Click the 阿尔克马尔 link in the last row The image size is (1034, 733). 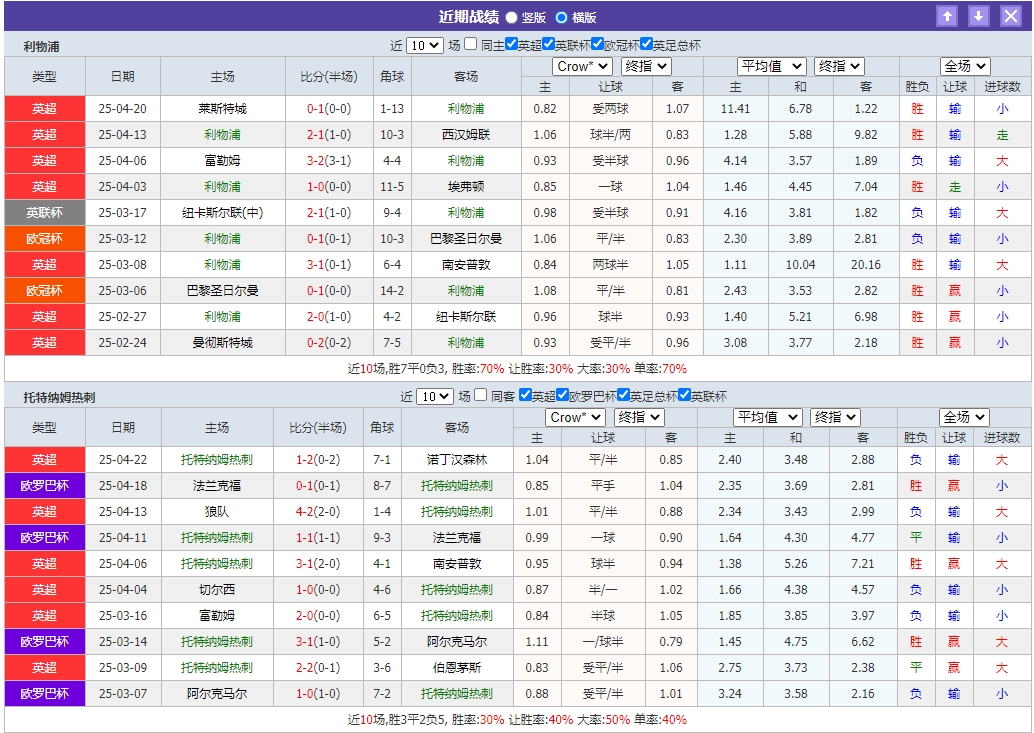218,693
